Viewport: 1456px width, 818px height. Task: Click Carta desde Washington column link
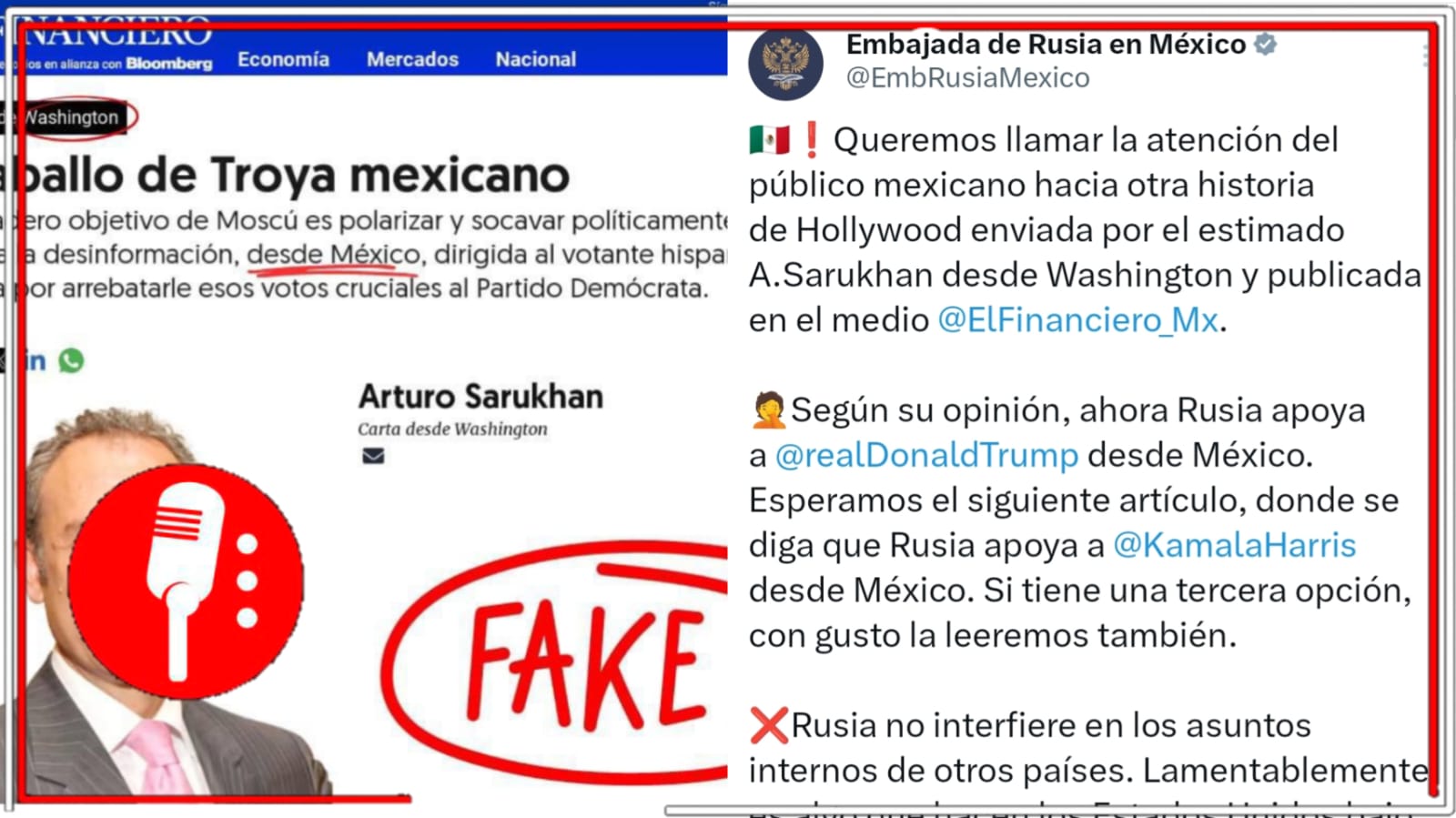(452, 429)
